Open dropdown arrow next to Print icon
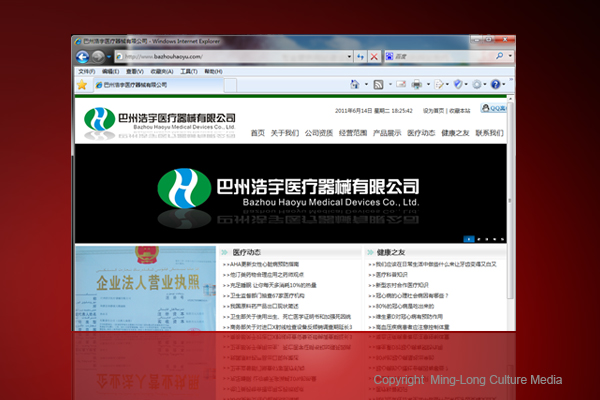 tap(428, 84)
